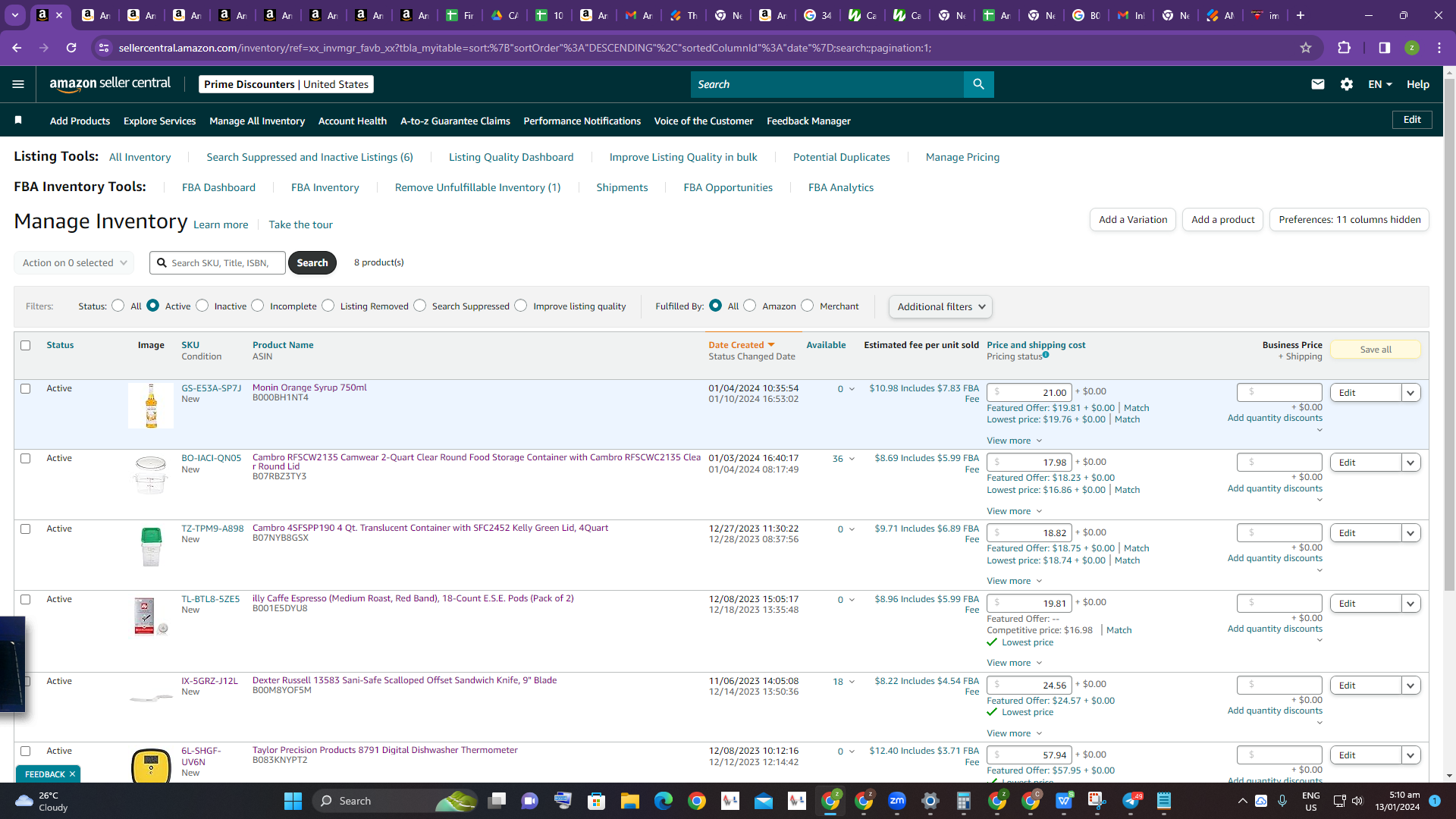Click the pricing status info icon
Image resolution: width=1456 pixels, height=819 pixels.
1046,355
